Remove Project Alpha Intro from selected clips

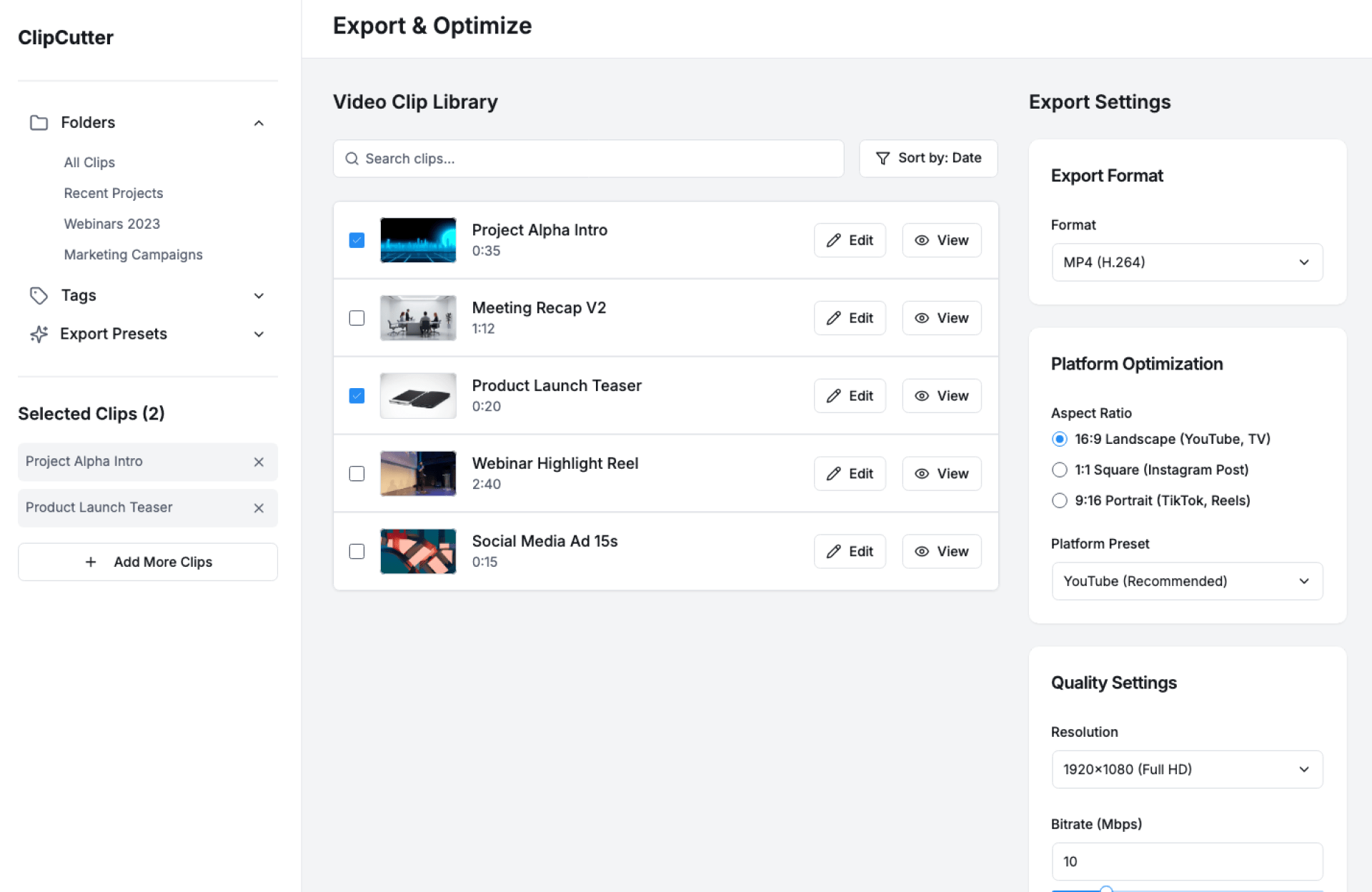(x=259, y=462)
